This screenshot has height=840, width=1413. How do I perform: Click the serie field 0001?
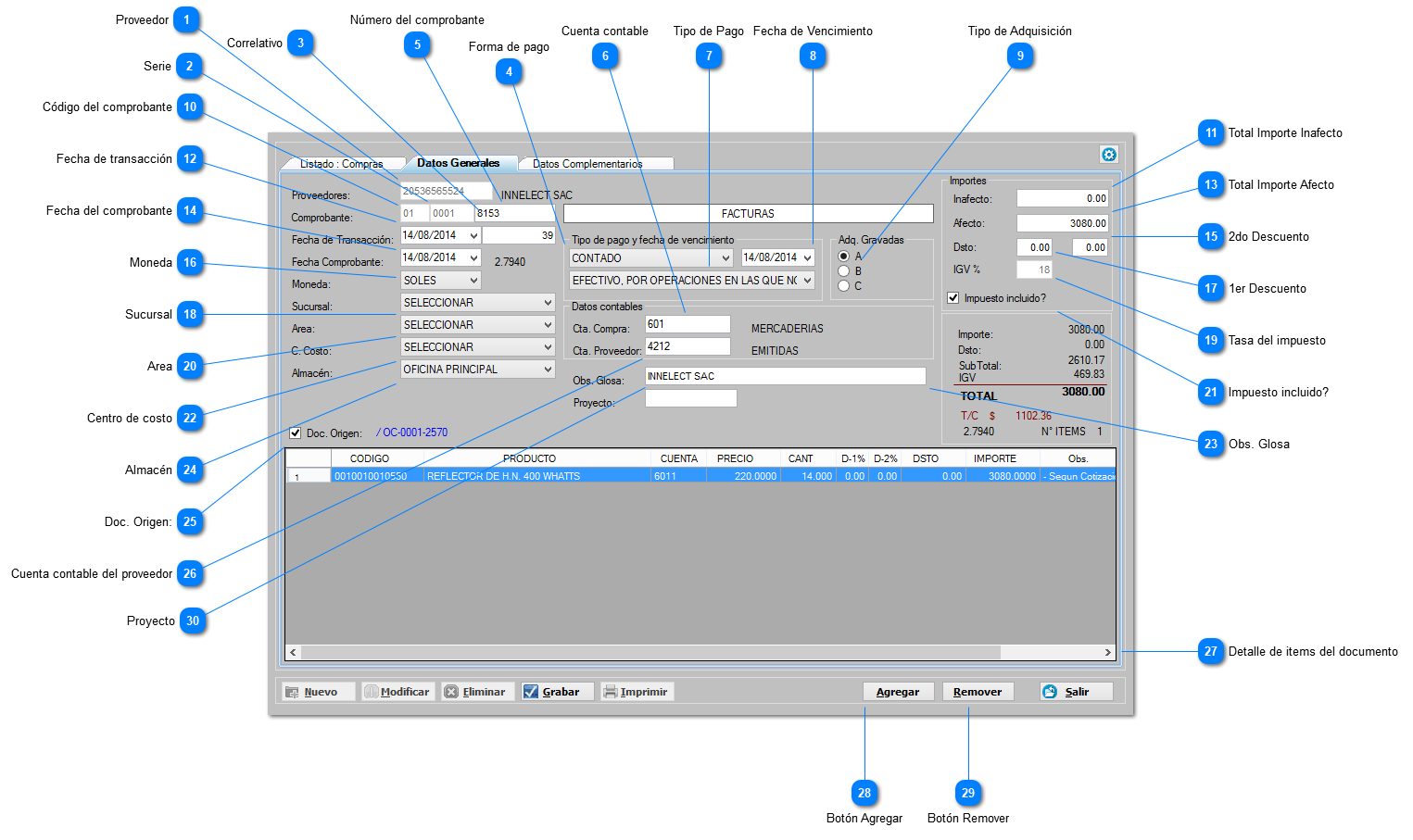coord(451,213)
